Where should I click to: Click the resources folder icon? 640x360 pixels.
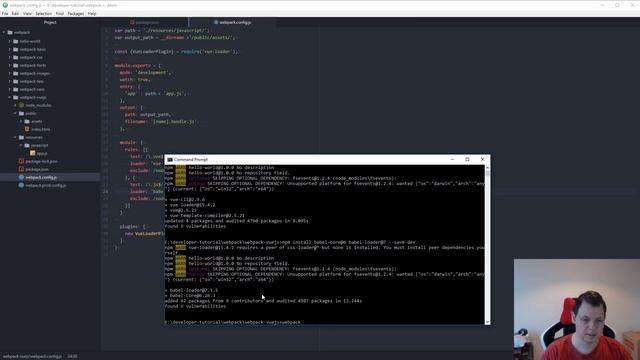[x=21, y=138]
